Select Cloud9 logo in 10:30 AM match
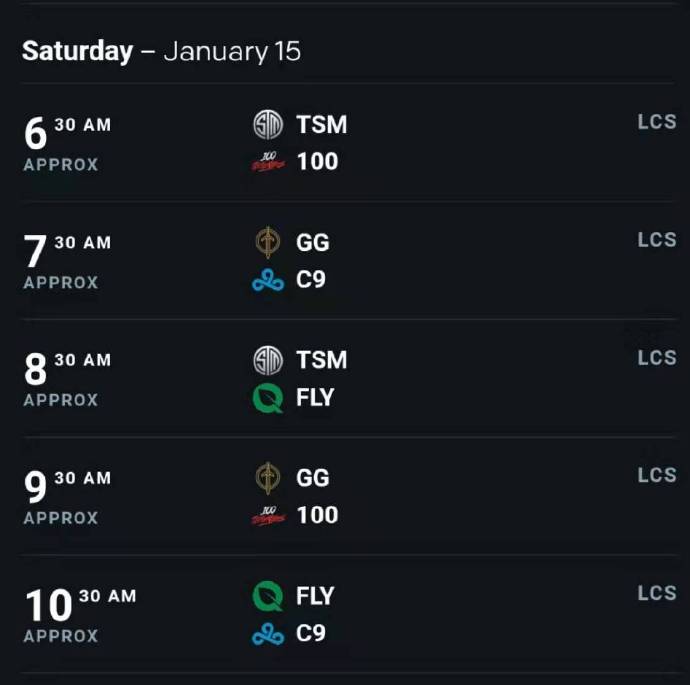Viewport: 690px width, 685px height. (268, 634)
